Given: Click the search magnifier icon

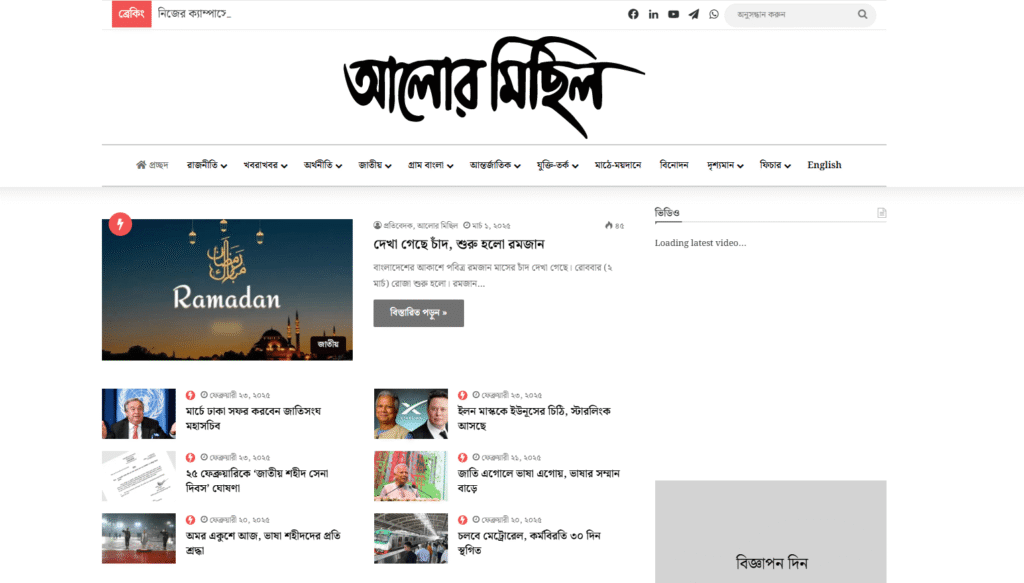Looking at the screenshot, I should (x=862, y=15).
